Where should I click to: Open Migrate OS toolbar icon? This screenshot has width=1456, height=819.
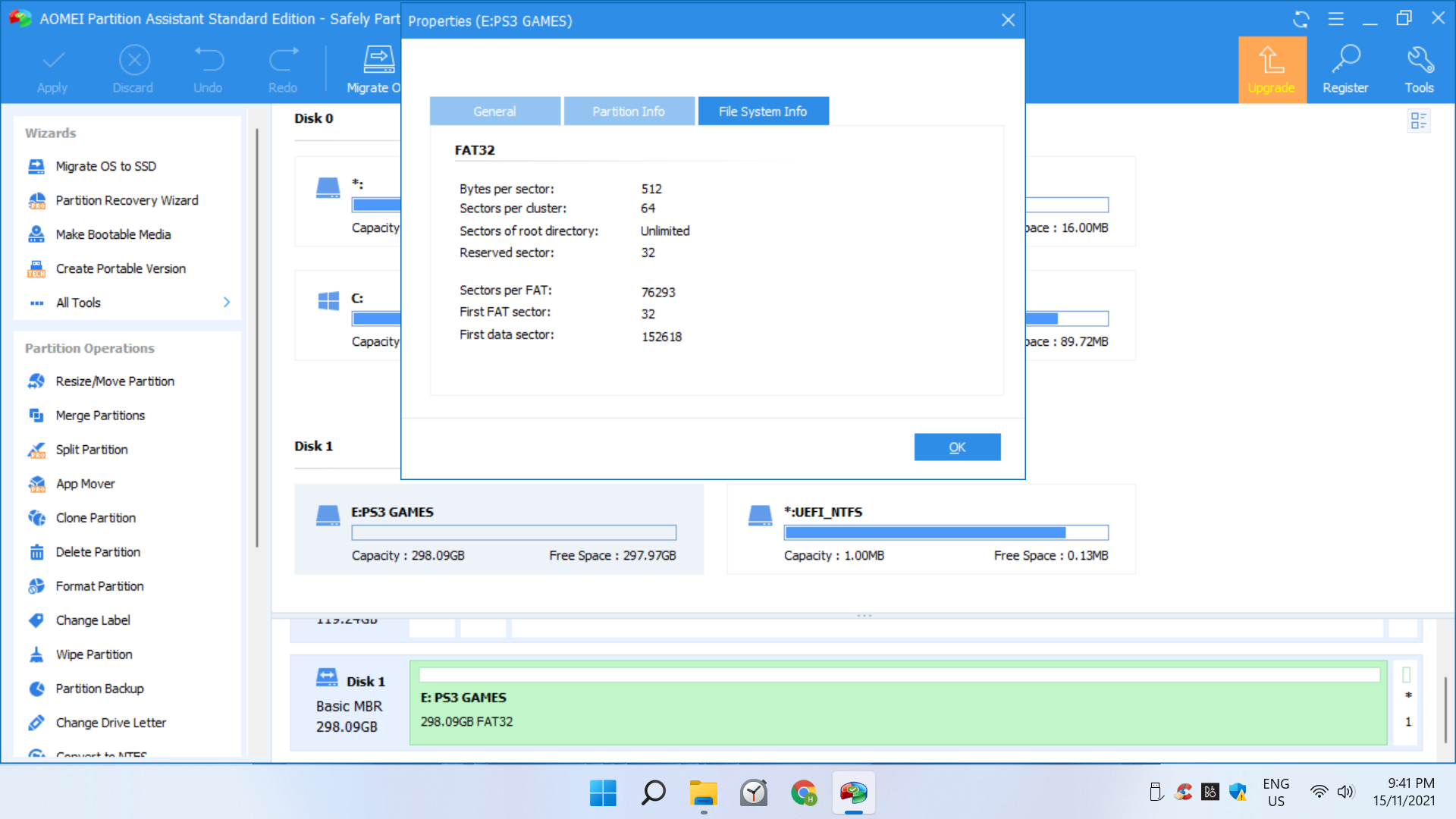[378, 59]
